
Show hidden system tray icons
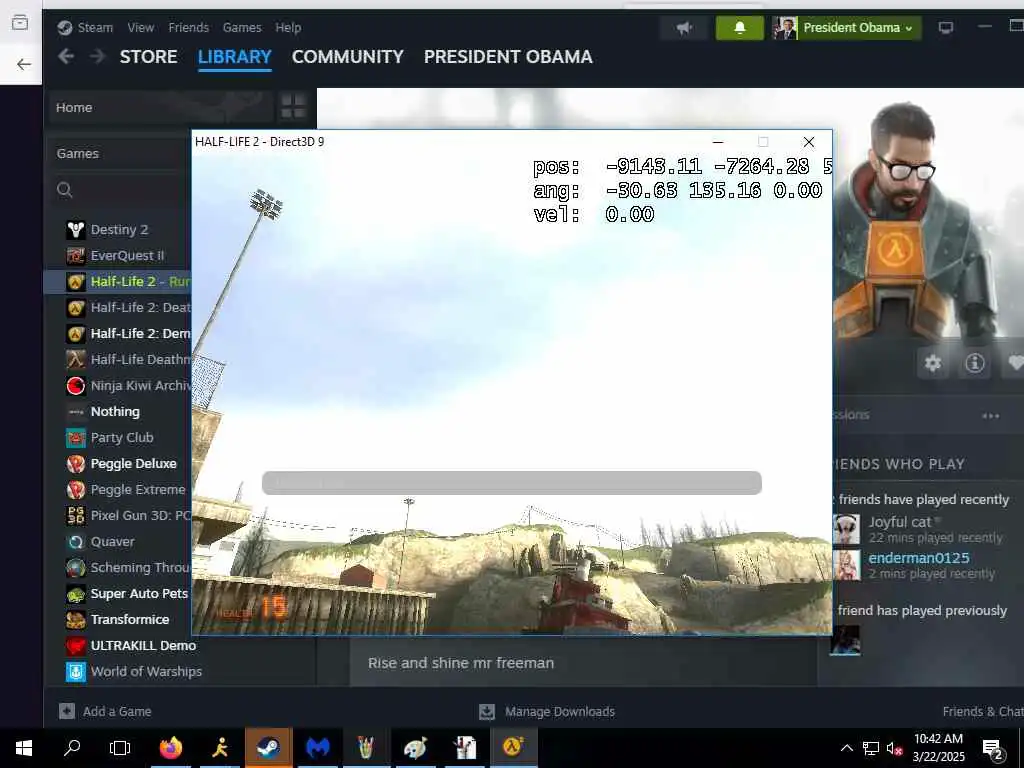pyautogui.click(x=846, y=748)
